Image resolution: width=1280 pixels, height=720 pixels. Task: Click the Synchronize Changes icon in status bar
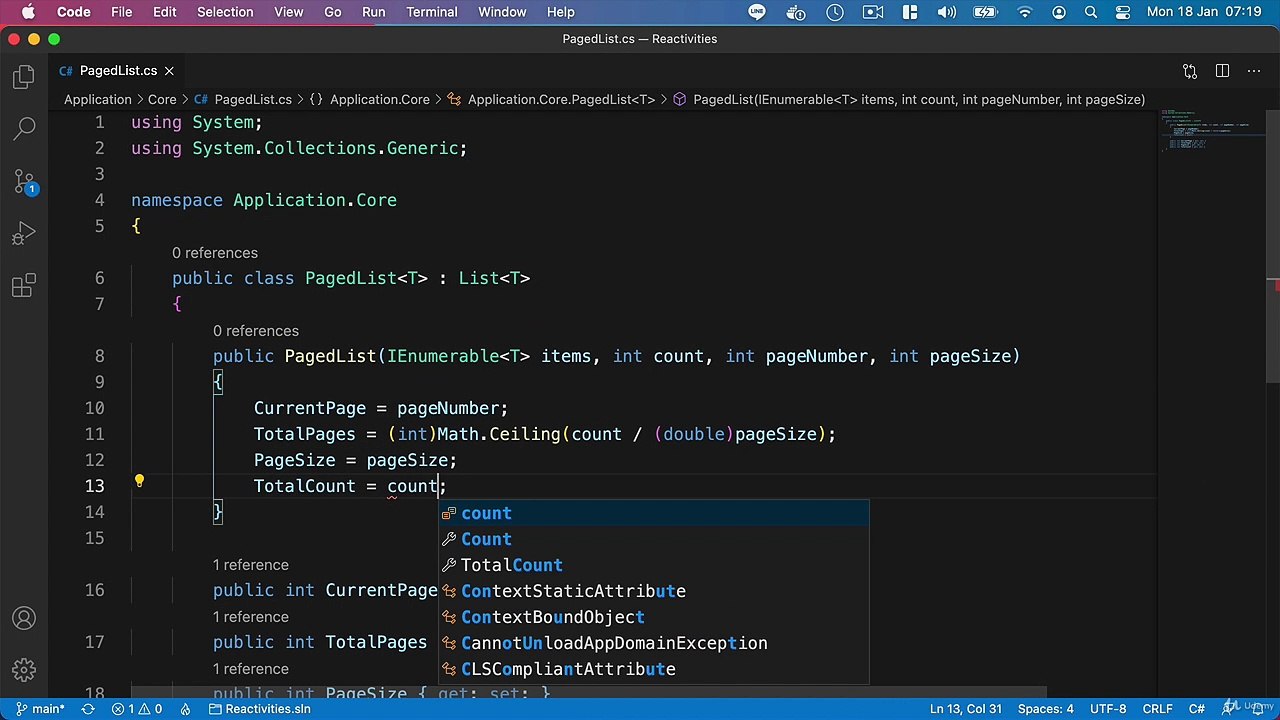coord(88,709)
